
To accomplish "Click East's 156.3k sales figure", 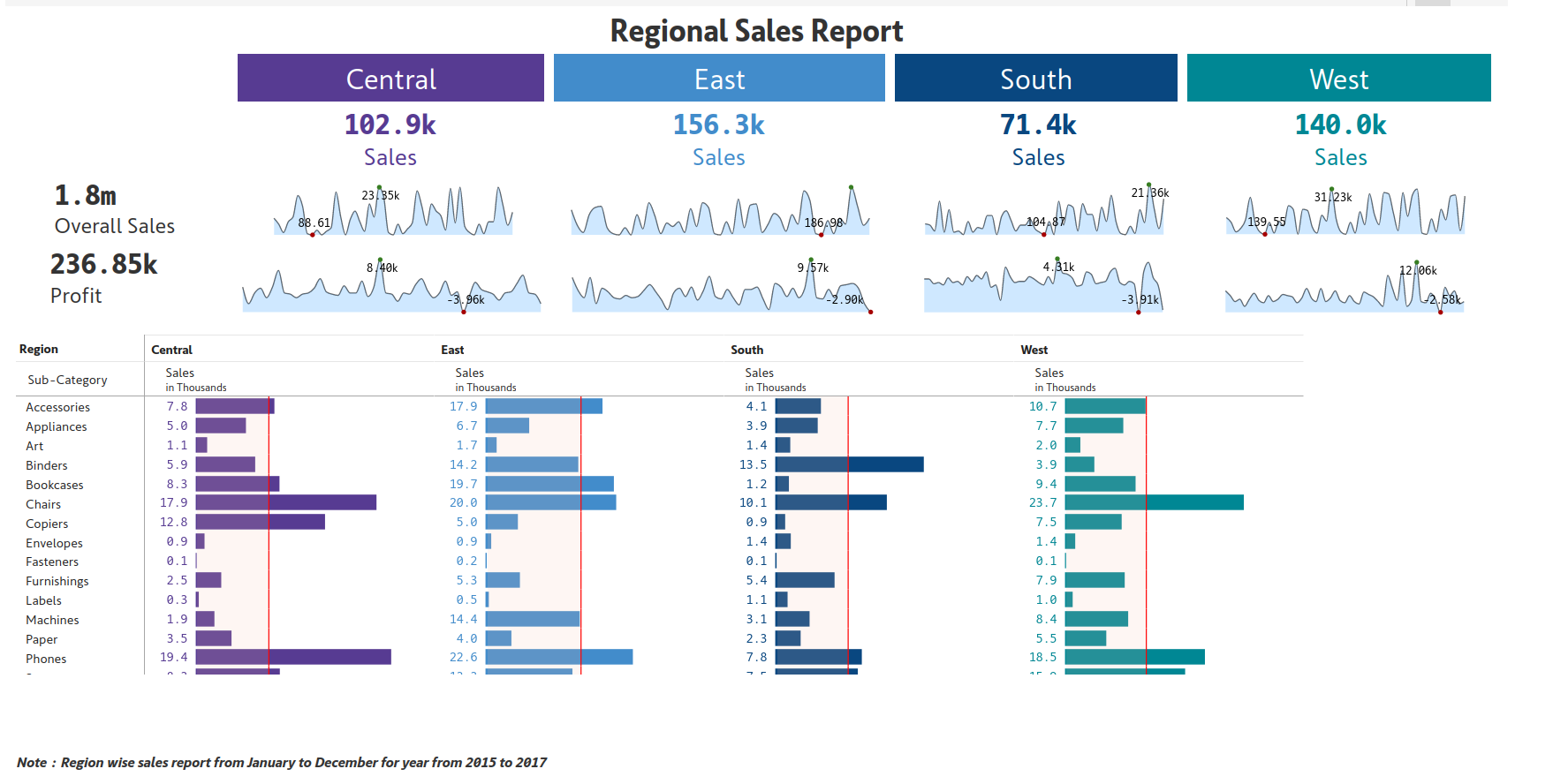I will (719, 124).
